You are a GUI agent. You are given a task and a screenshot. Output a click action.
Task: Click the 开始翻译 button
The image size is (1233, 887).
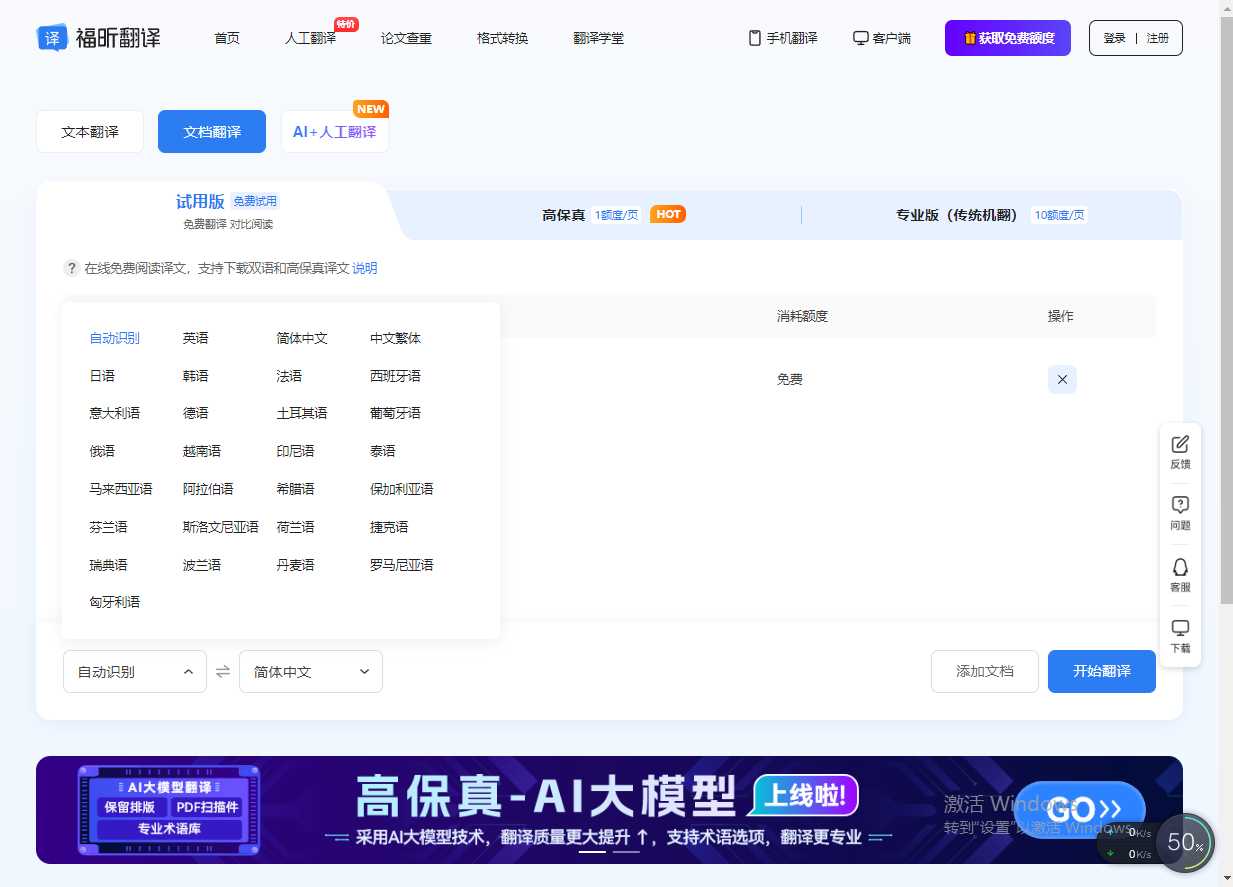pyautogui.click(x=1102, y=671)
